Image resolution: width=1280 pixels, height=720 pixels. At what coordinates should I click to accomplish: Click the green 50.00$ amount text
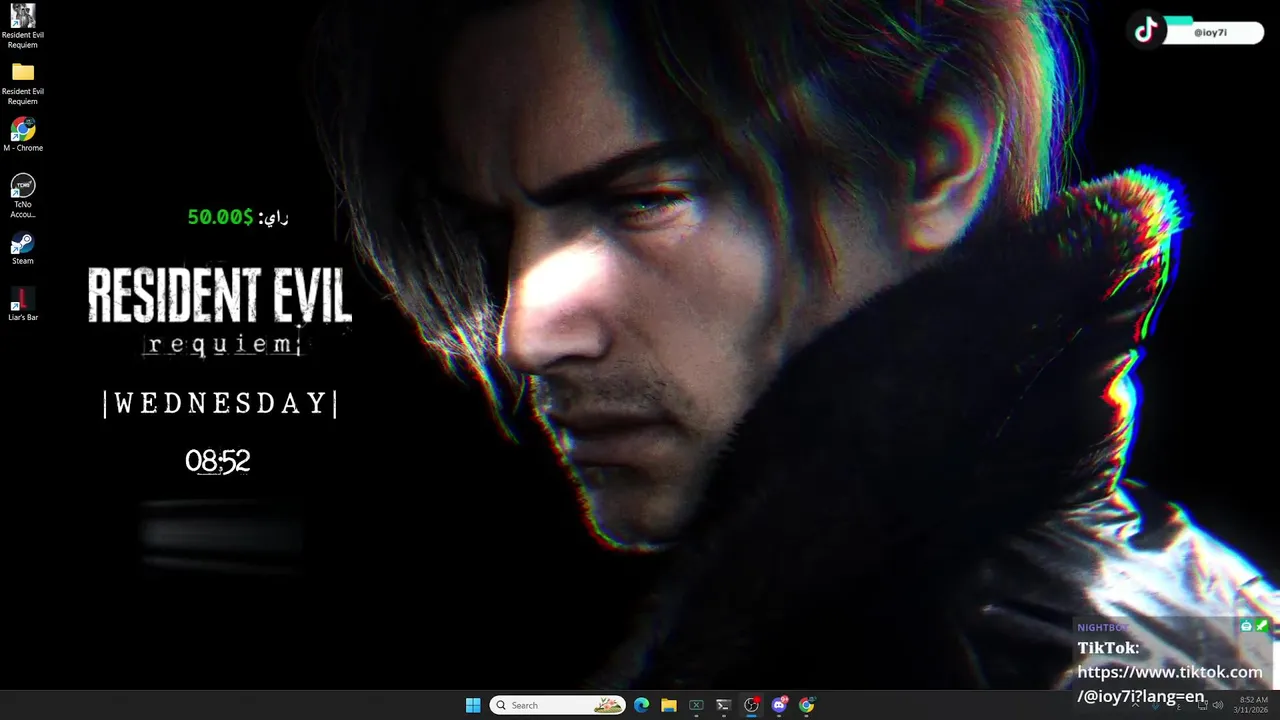[x=220, y=217]
